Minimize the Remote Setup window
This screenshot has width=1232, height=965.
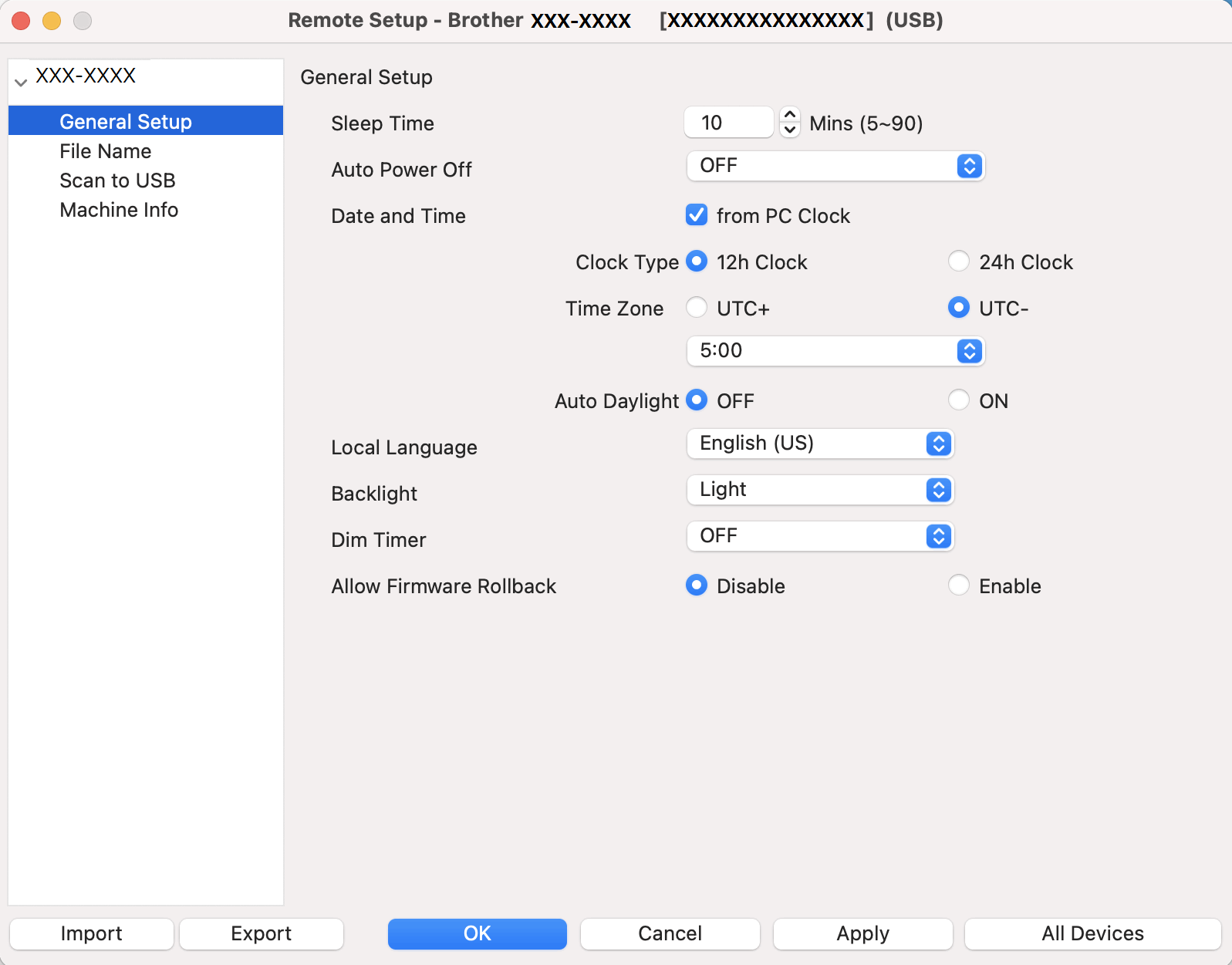[x=52, y=21]
